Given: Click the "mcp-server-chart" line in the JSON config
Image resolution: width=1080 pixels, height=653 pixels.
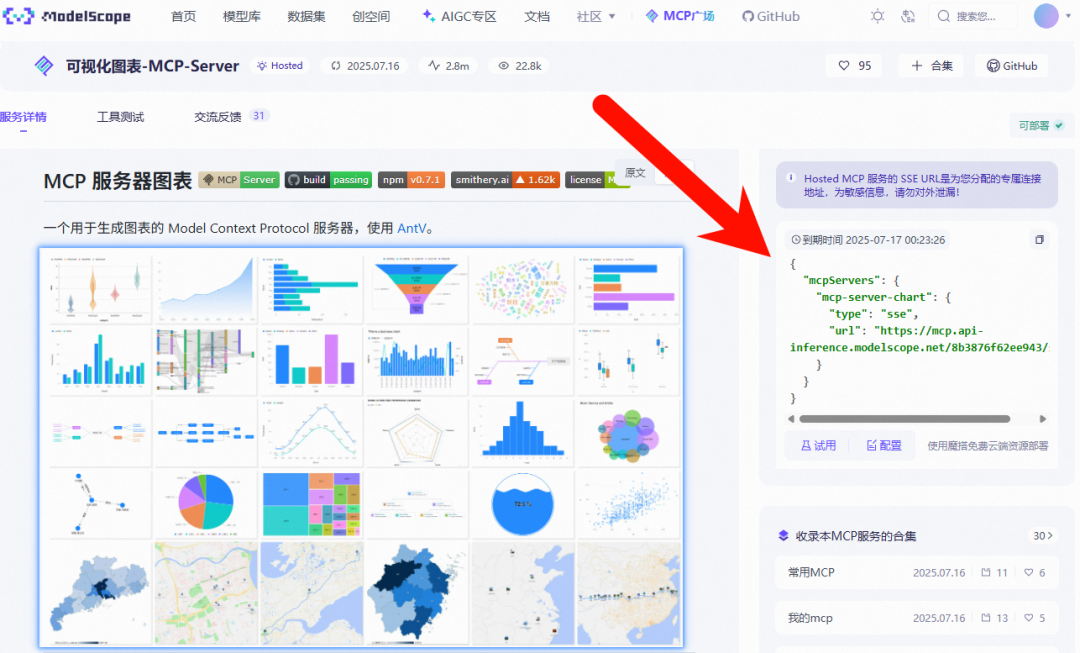Looking at the screenshot, I should coord(884,297).
